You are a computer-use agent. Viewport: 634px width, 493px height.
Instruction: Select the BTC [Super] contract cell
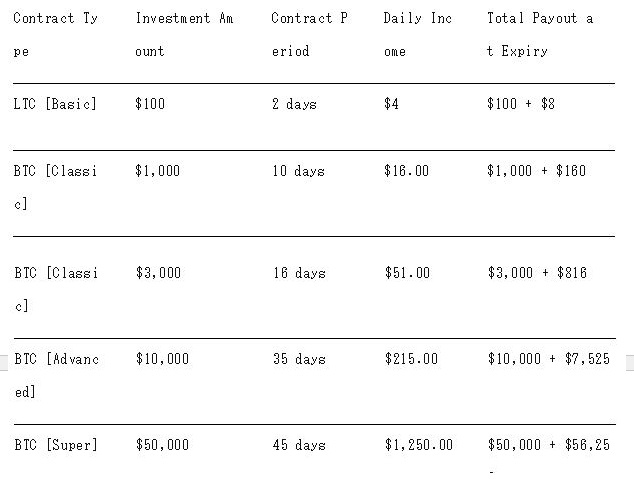point(56,445)
